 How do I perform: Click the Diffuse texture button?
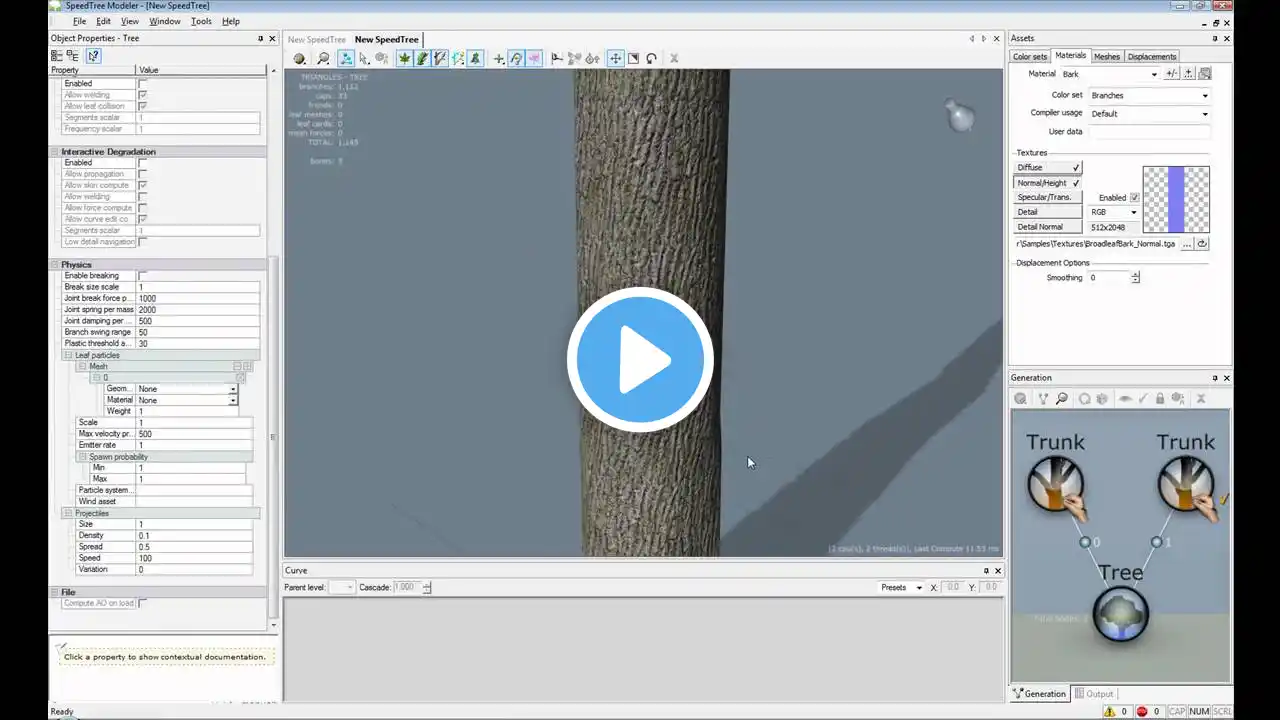click(x=1048, y=168)
